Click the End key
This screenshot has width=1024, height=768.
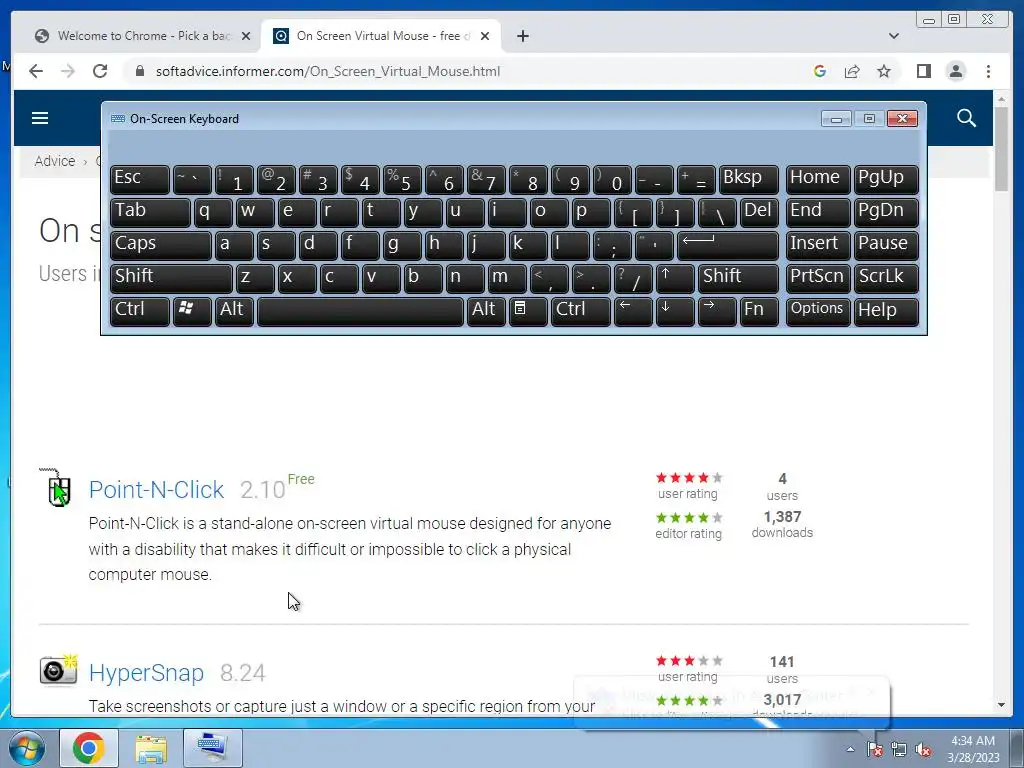point(818,212)
